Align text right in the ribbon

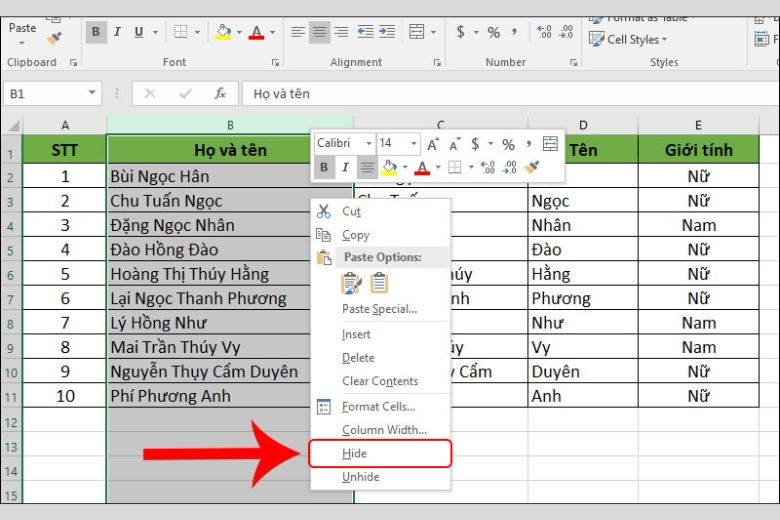pyautogui.click(x=341, y=32)
